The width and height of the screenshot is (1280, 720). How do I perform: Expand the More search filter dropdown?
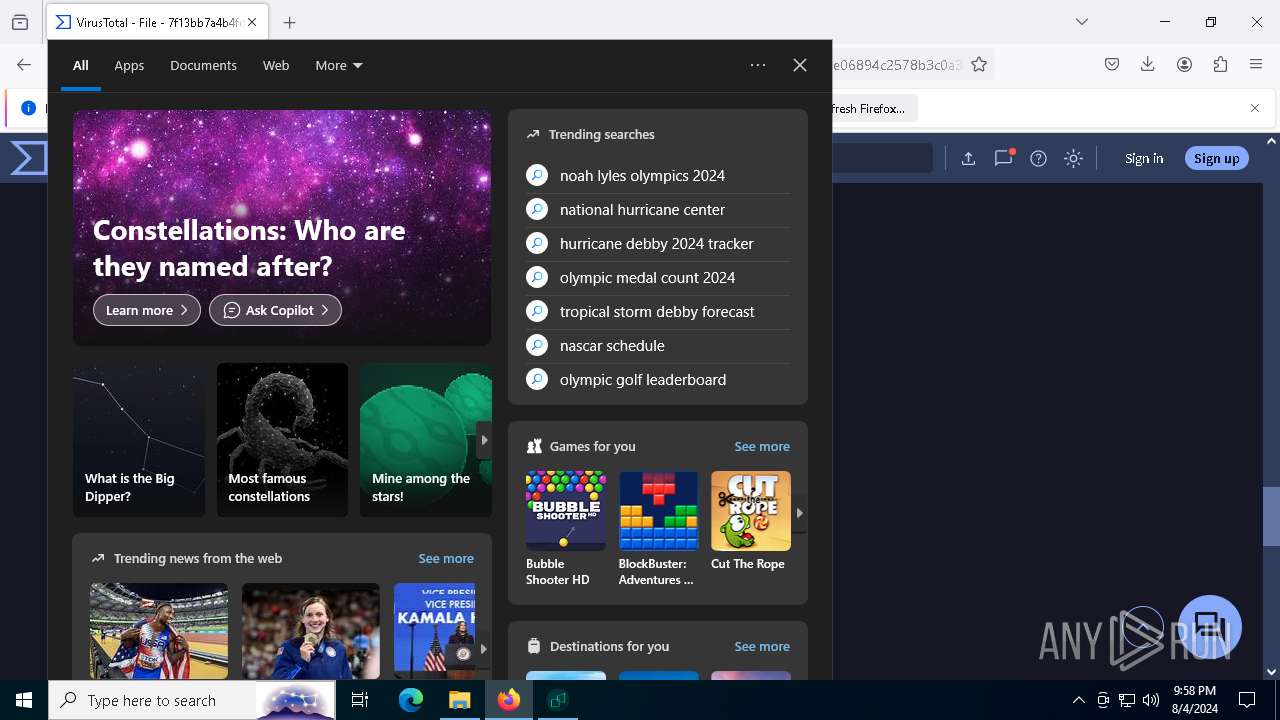coord(339,65)
